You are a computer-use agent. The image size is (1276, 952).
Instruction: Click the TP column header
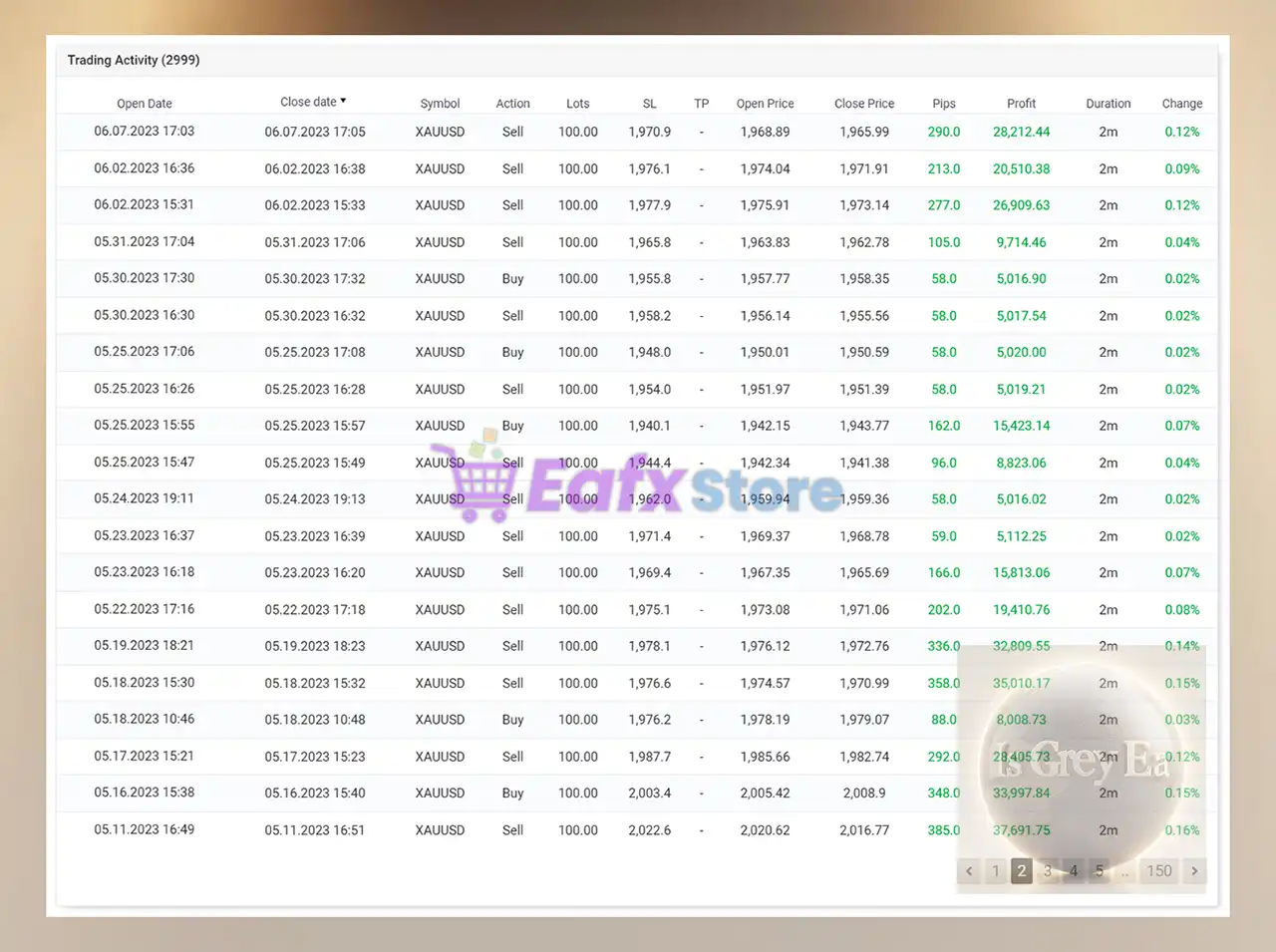pyautogui.click(x=702, y=104)
